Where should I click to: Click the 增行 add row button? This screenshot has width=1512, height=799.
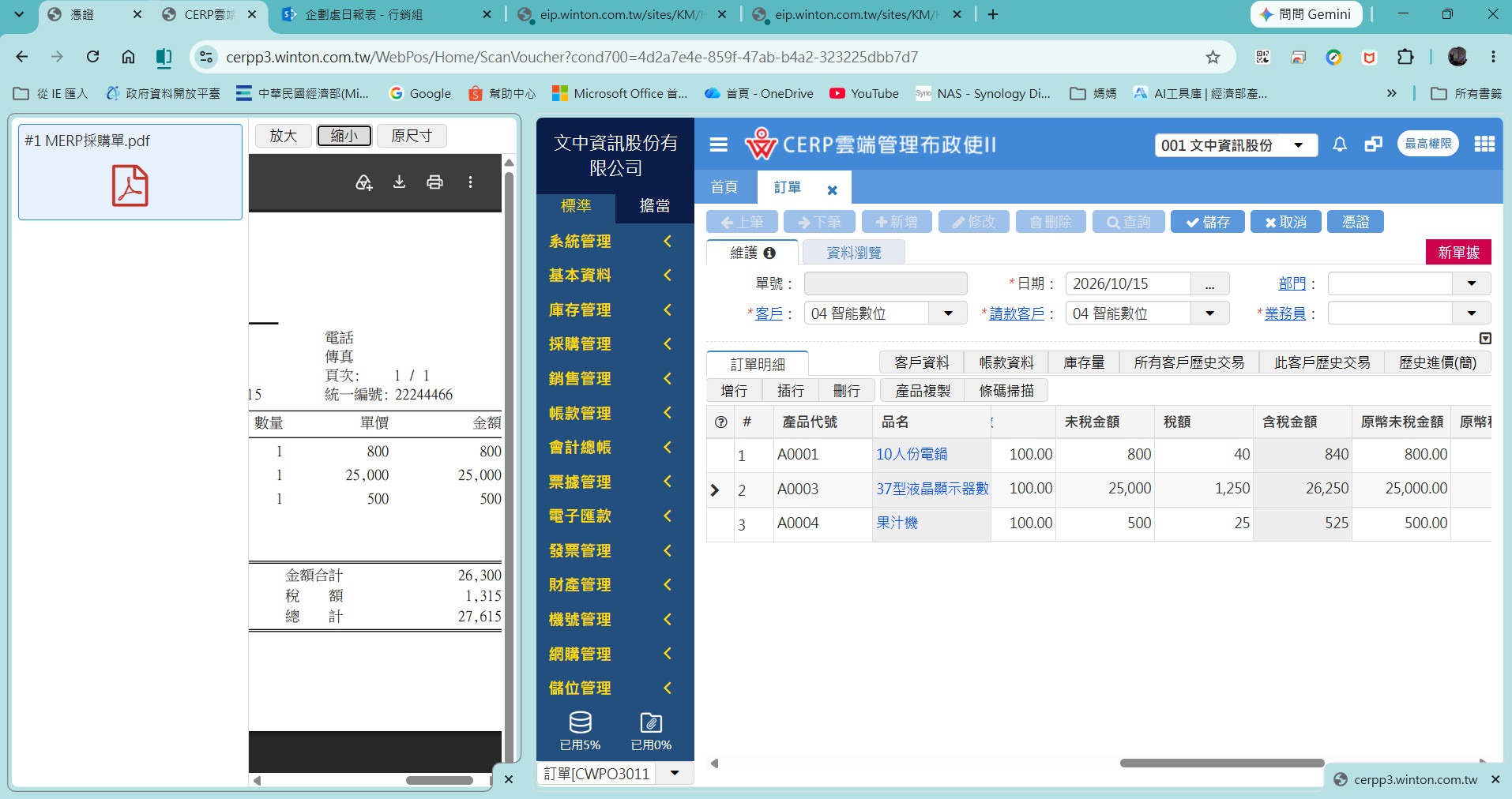pos(734,391)
